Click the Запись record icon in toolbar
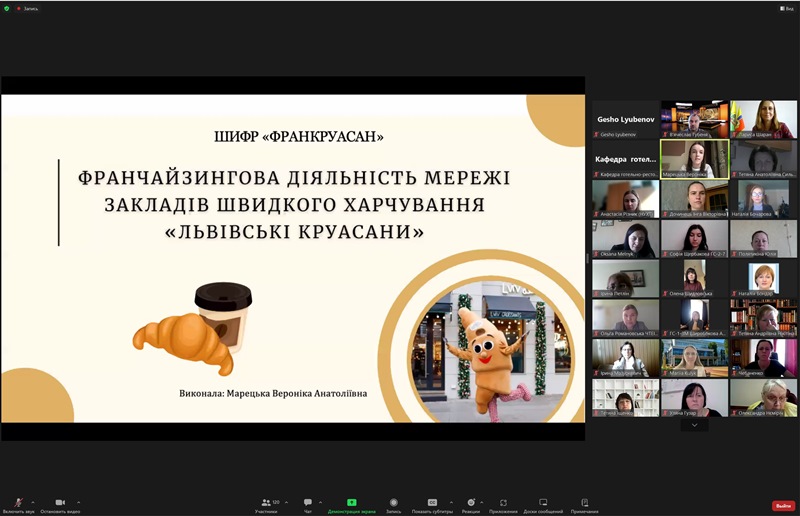This screenshot has width=800, height=516. (394, 503)
